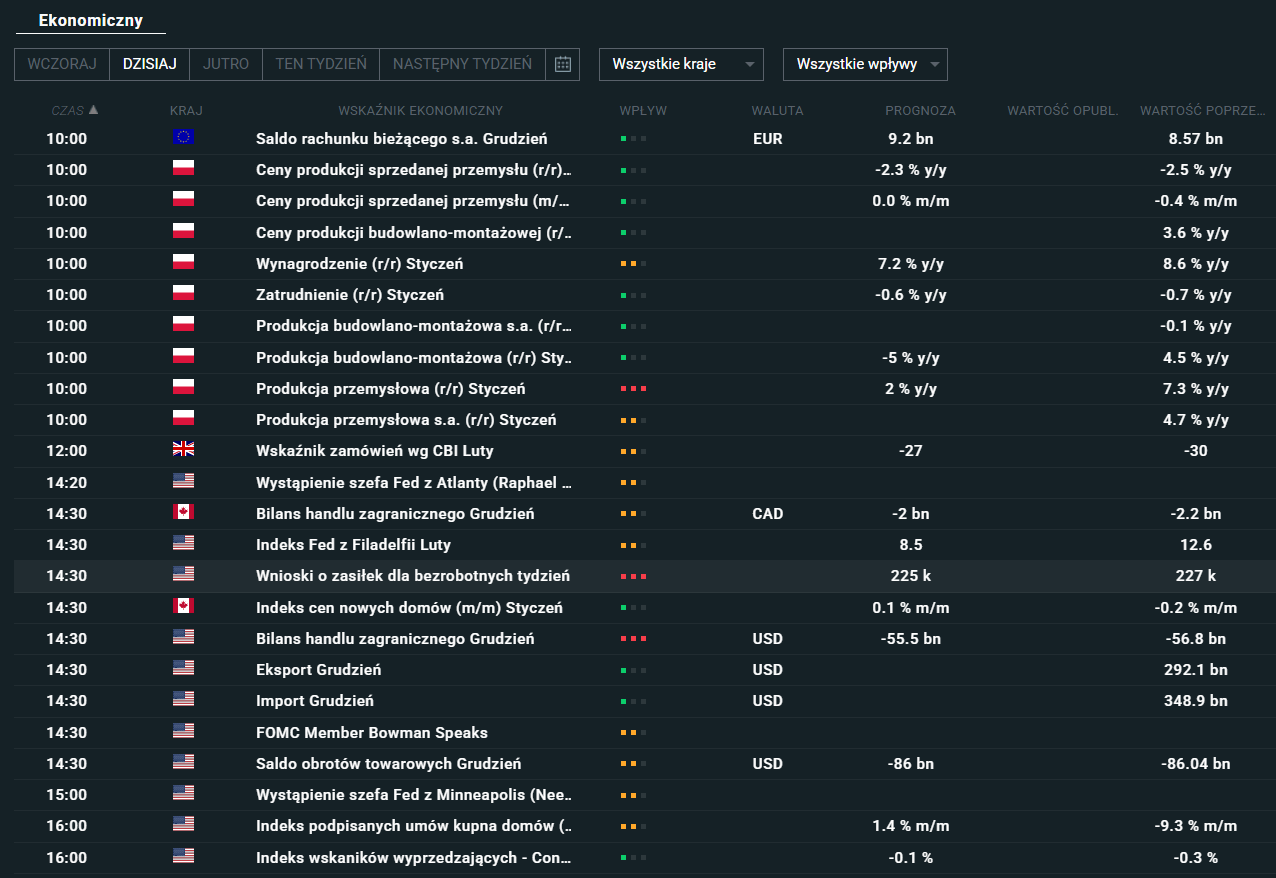Viewport: 1276px width, 878px height.
Task: Click Polish flag beside Wynagrodzenie (r/r) Styczeń
Action: click(x=183, y=263)
